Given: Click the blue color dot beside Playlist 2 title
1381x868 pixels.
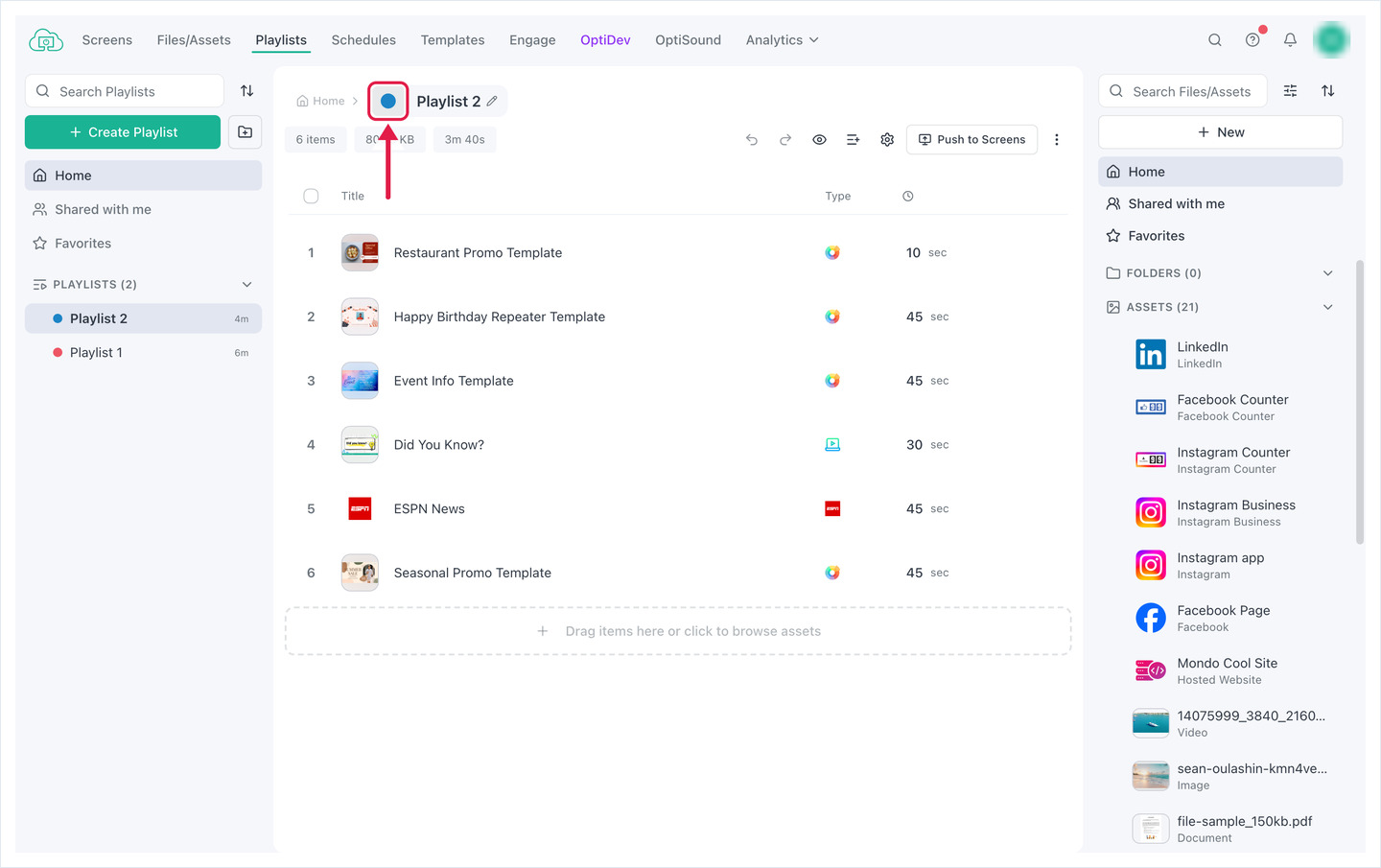Looking at the screenshot, I should tap(388, 101).
